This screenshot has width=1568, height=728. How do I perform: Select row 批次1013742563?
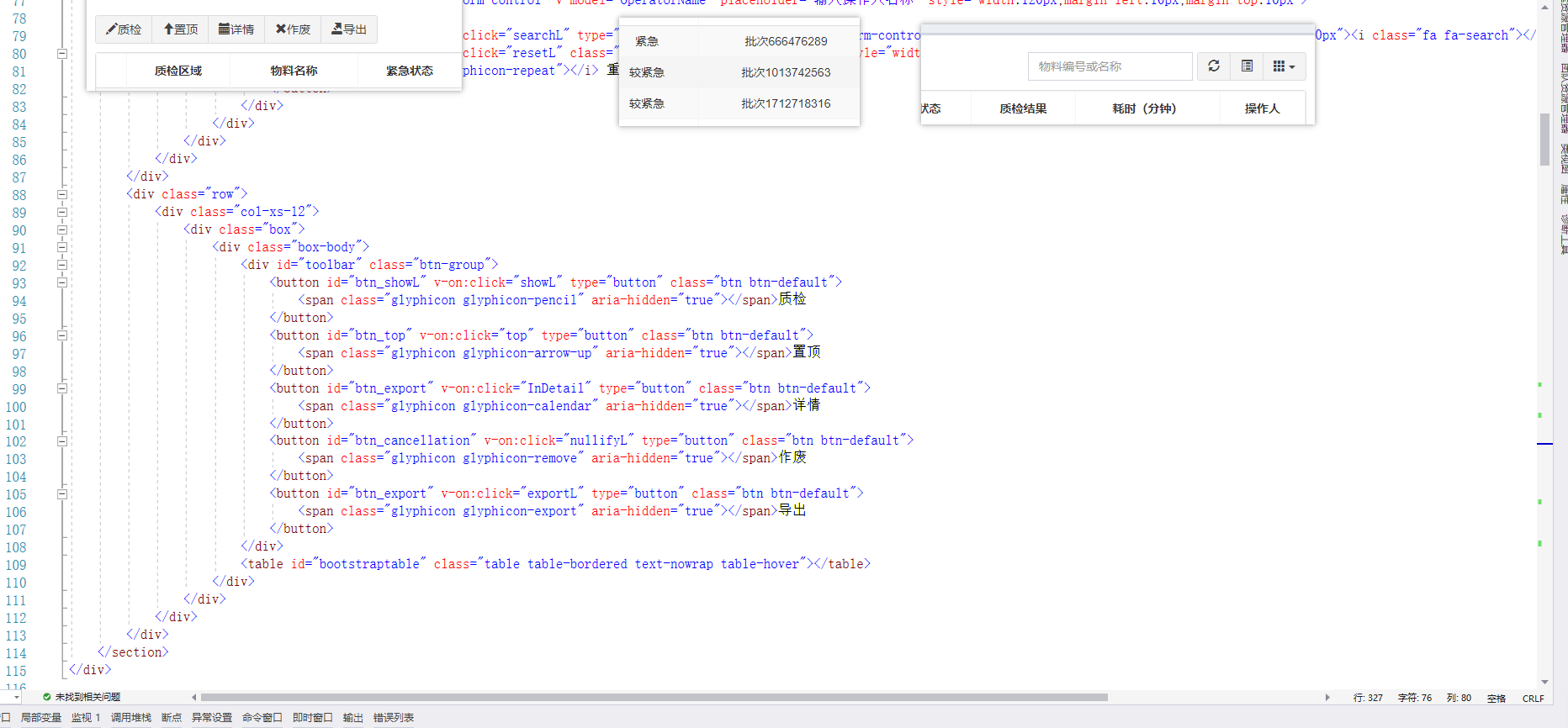tap(739, 72)
